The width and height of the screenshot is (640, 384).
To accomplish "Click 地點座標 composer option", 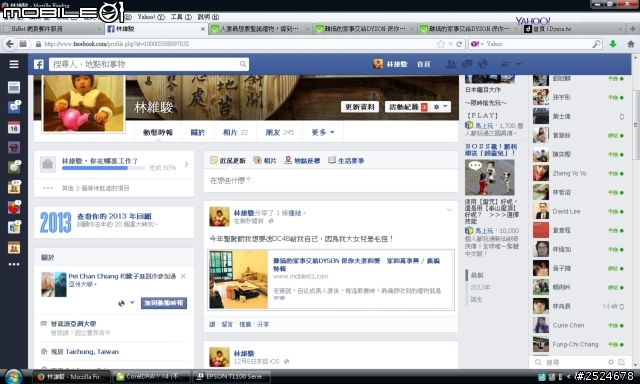I will (x=302, y=160).
